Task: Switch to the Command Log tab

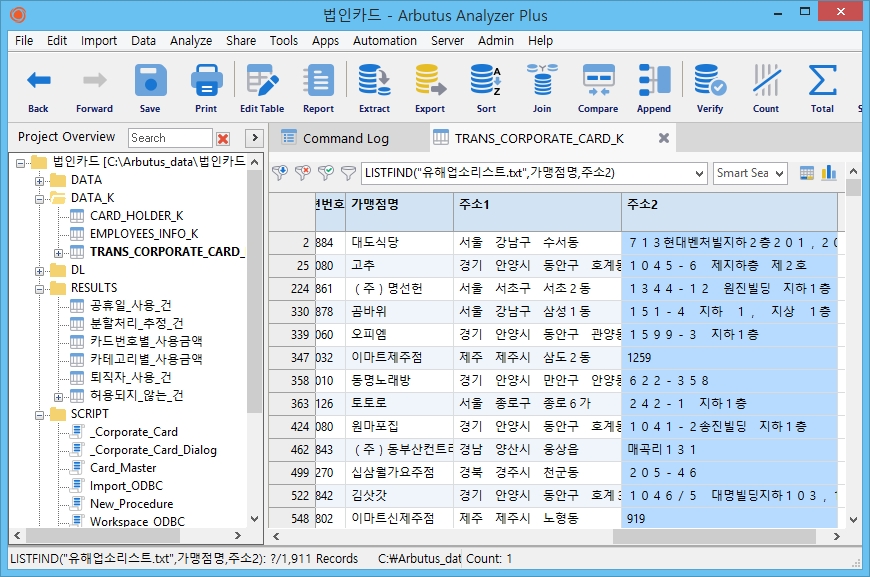Action: (348, 138)
